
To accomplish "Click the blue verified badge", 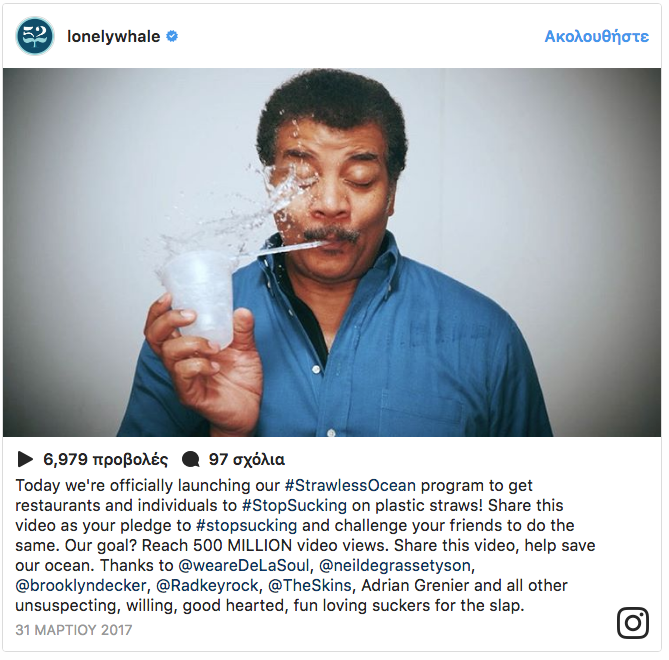I will pos(172,36).
